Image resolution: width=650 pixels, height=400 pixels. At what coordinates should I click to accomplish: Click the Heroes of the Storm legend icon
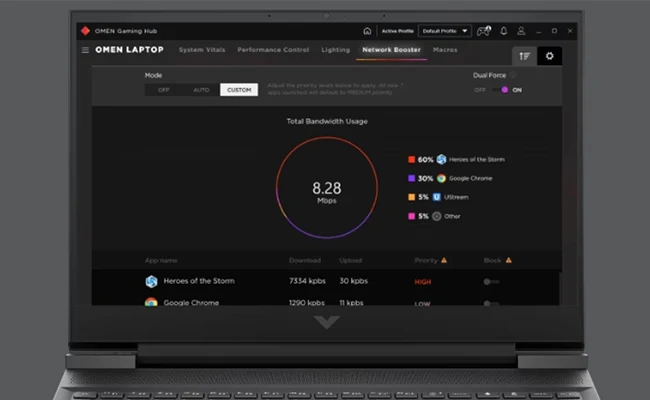tap(441, 159)
